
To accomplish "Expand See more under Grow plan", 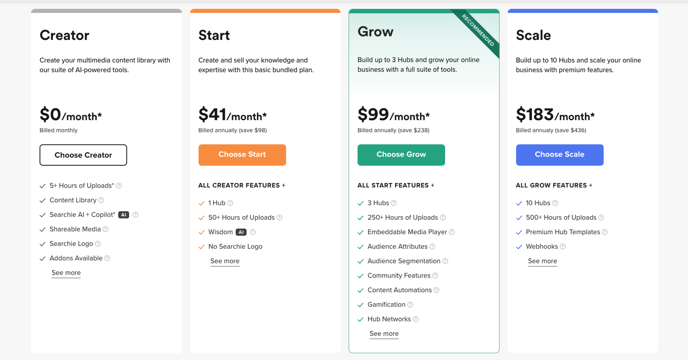I will (x=384, y=334).
